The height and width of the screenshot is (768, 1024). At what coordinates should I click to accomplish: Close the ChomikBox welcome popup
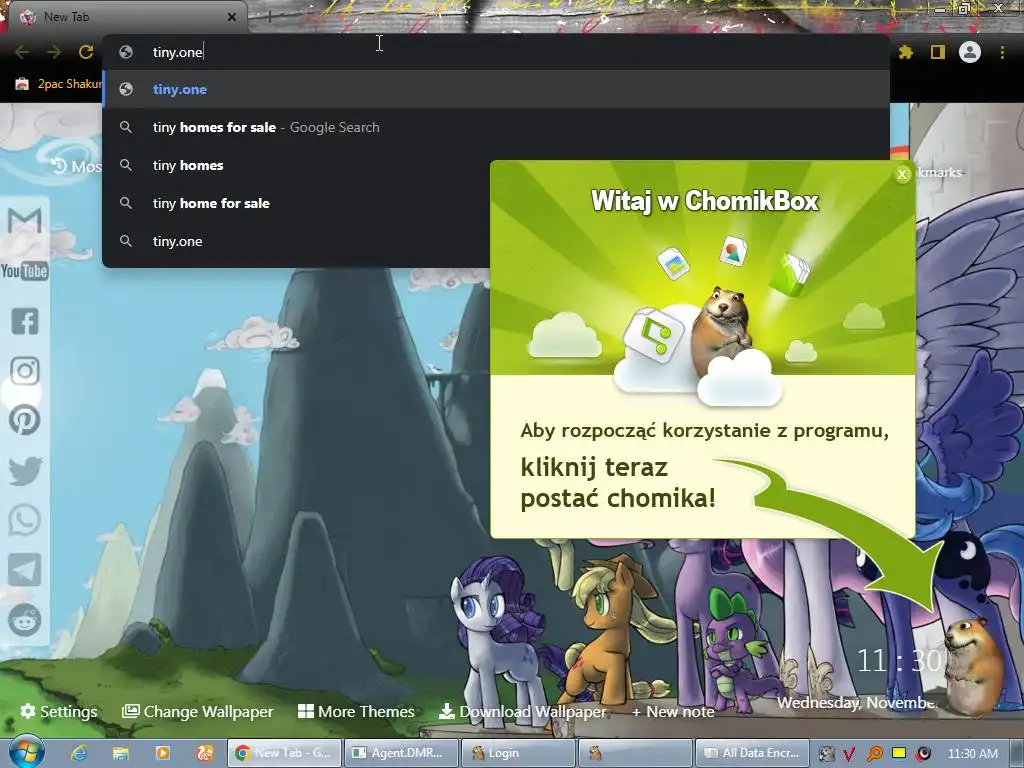pyautogui.click(x=902, y=174)
